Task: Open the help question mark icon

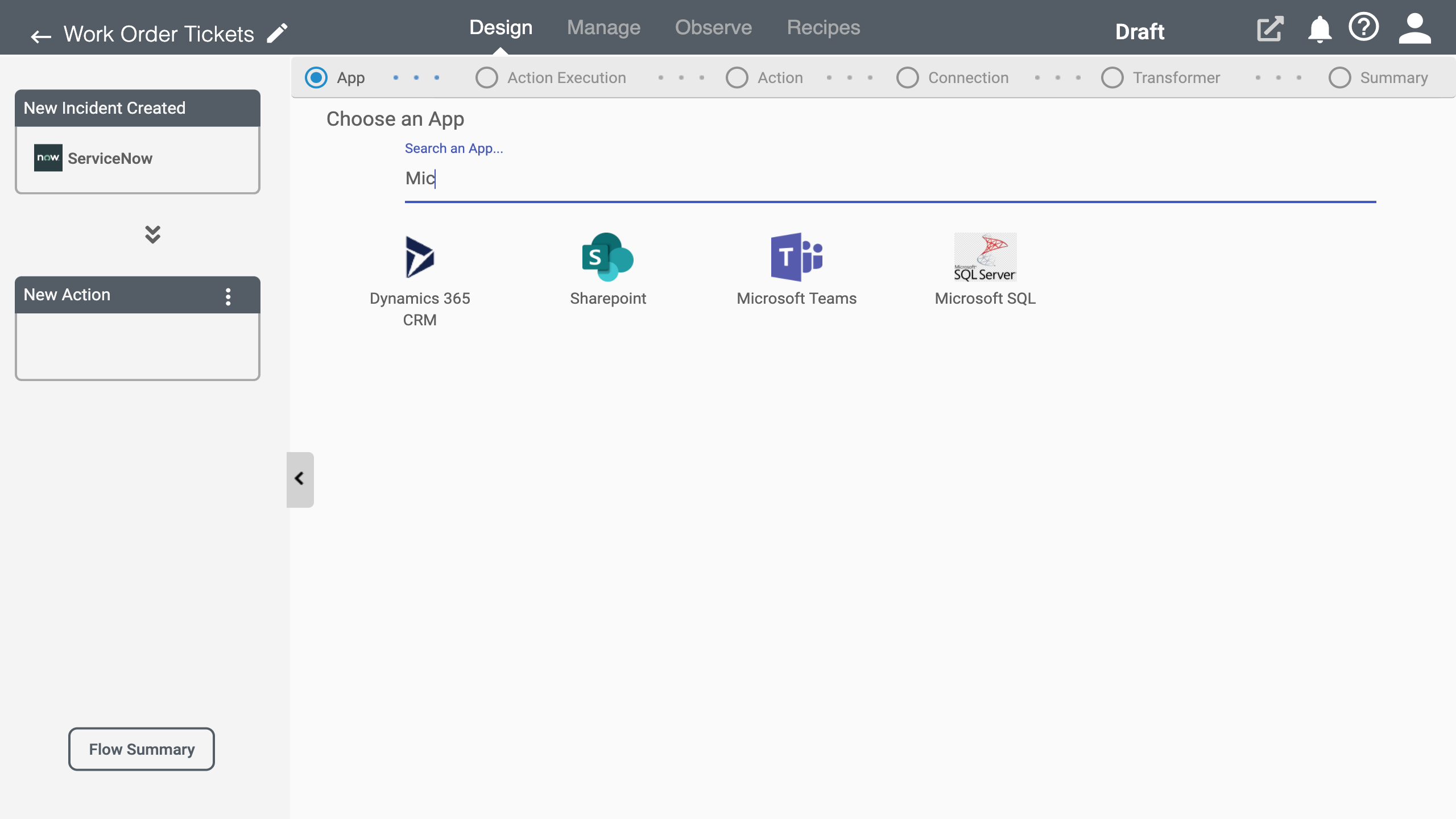Action: click(1363, 27)
